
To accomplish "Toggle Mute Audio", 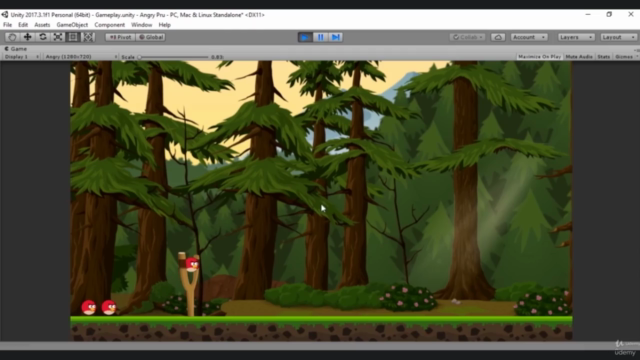I will click(x=579, y=57).
